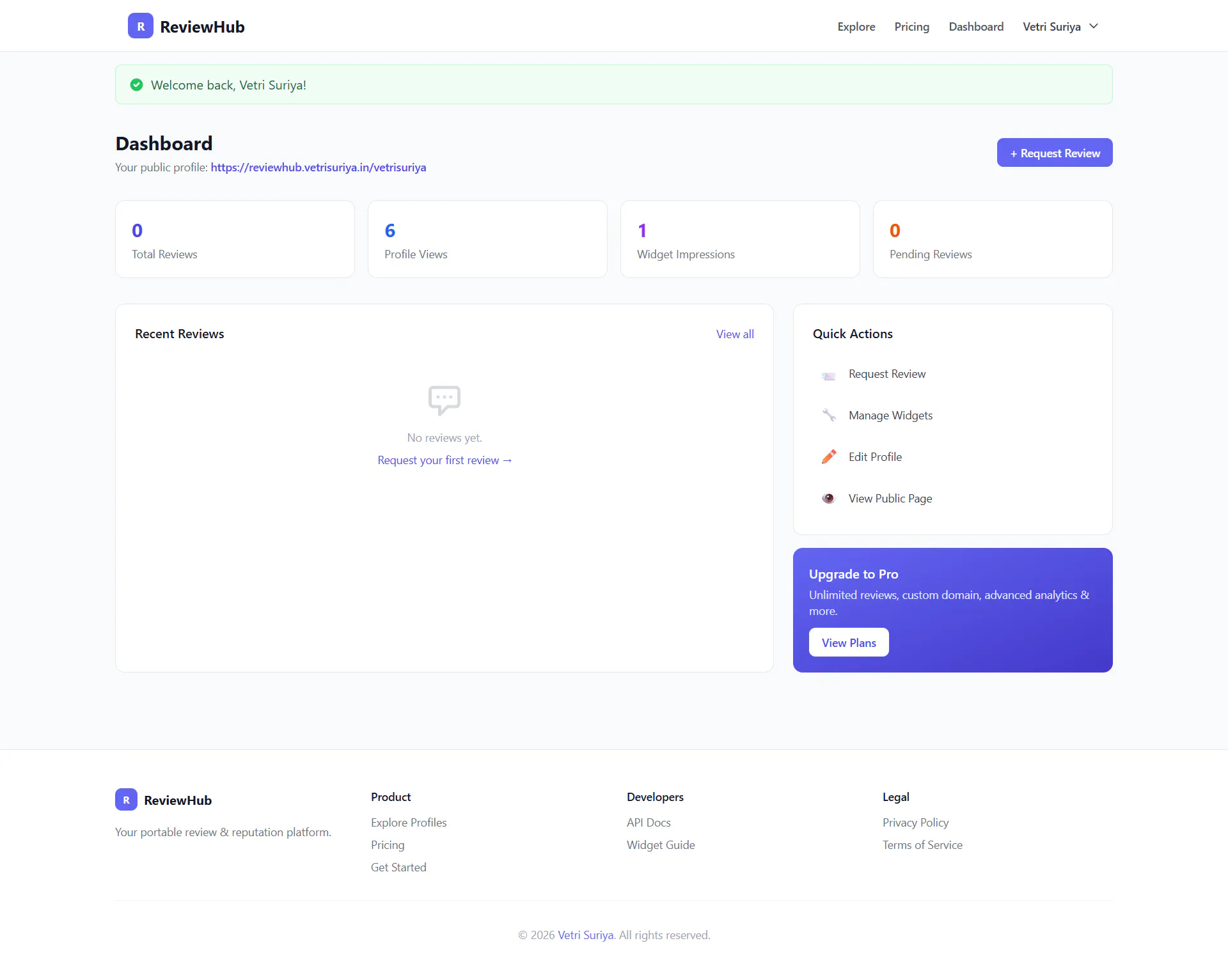Open Explore Profiles in footer

[x=409, y=823]
